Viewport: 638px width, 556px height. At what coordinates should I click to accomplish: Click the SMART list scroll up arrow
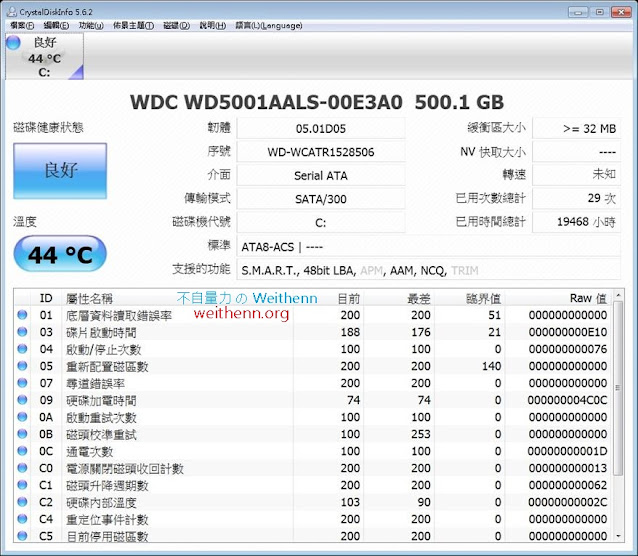point(618,295)
